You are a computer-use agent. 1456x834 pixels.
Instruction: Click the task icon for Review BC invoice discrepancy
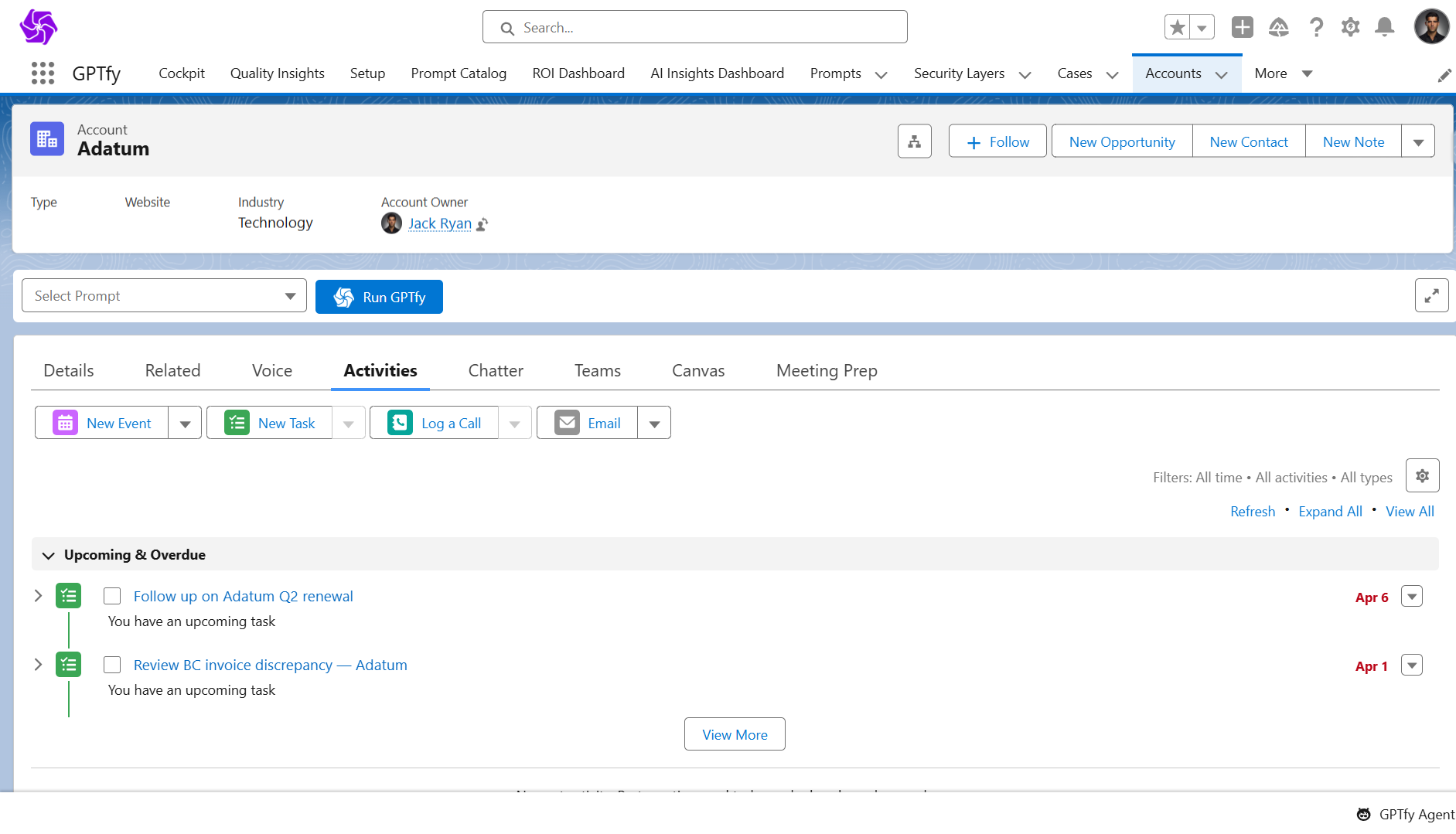tap(69, 665)
